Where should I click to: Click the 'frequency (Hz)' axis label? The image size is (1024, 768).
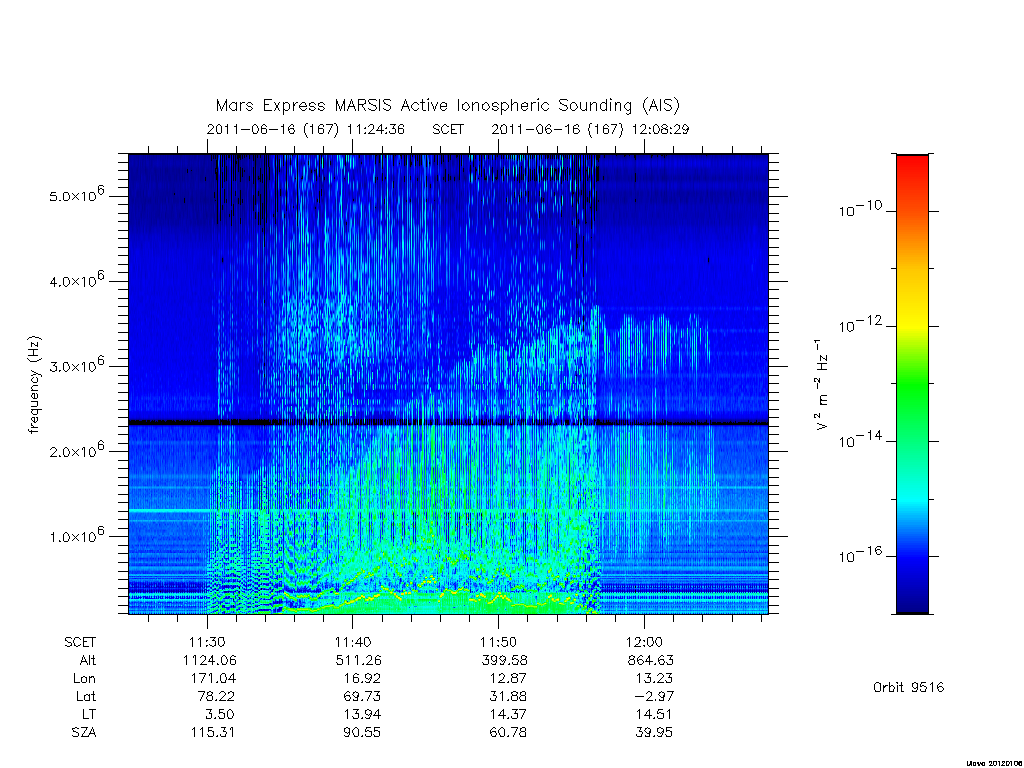34,385
